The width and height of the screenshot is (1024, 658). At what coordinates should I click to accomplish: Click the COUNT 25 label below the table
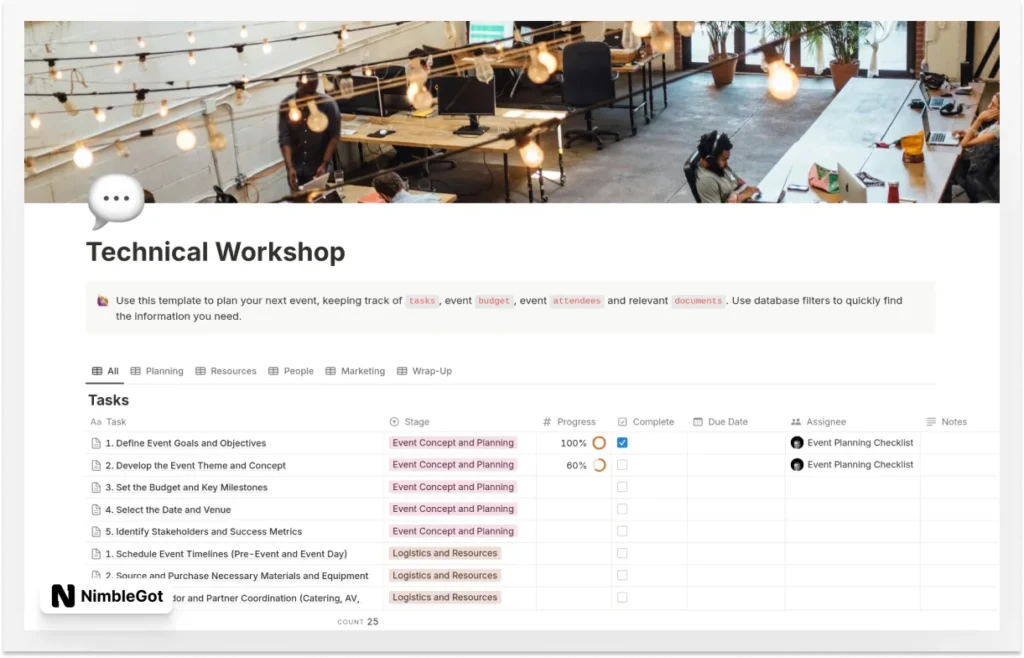pyautogui.click(x=357, y=621)
